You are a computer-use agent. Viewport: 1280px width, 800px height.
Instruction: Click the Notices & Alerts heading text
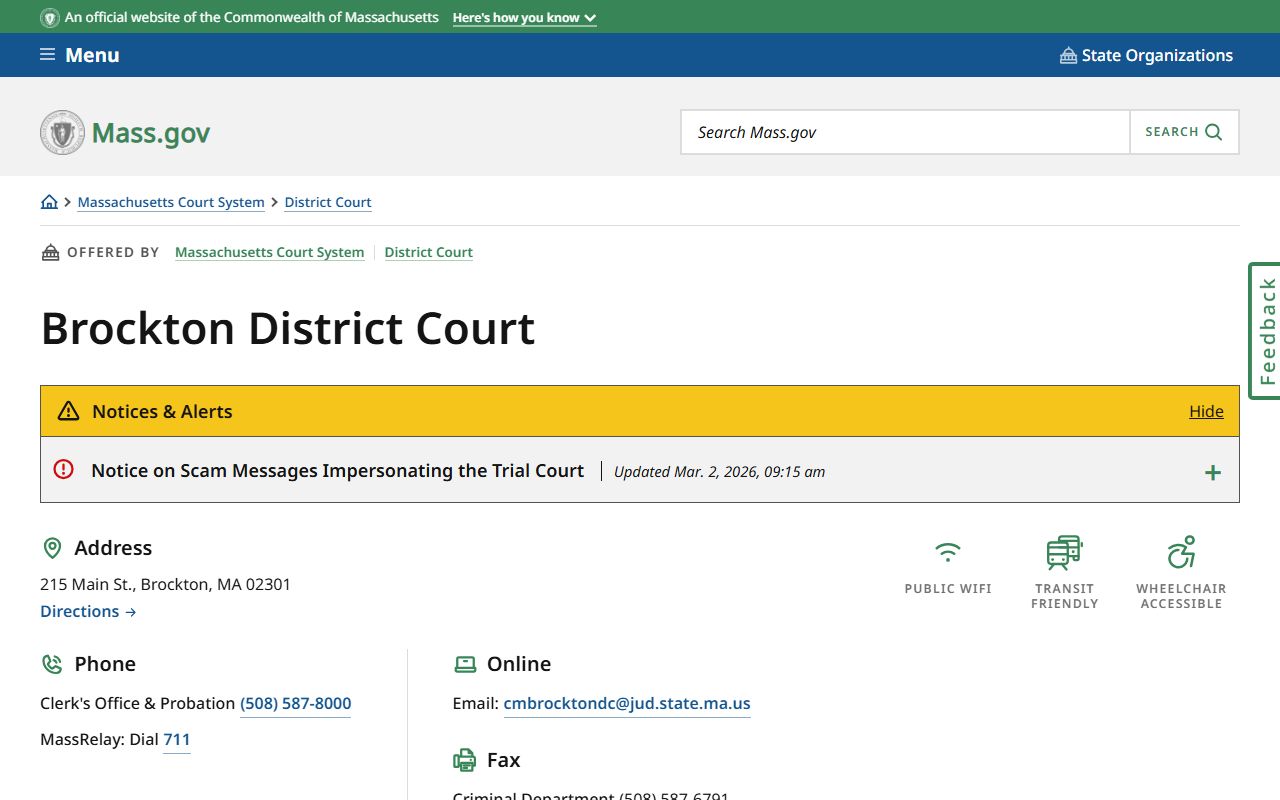162,411
